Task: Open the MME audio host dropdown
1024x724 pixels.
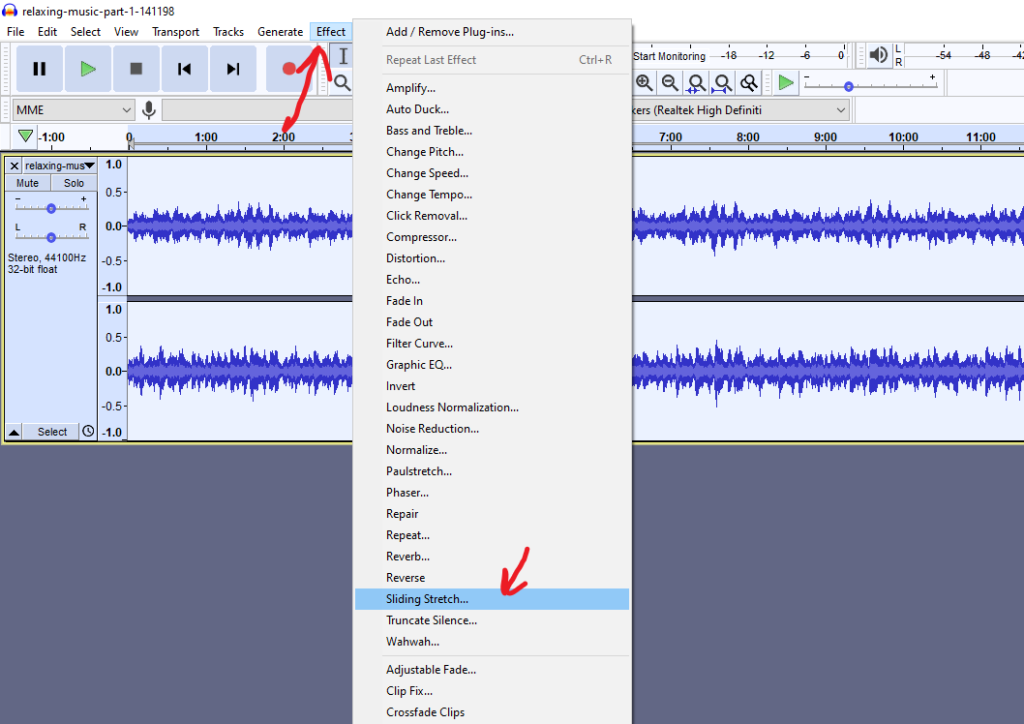Action: [x=74, y=110]
